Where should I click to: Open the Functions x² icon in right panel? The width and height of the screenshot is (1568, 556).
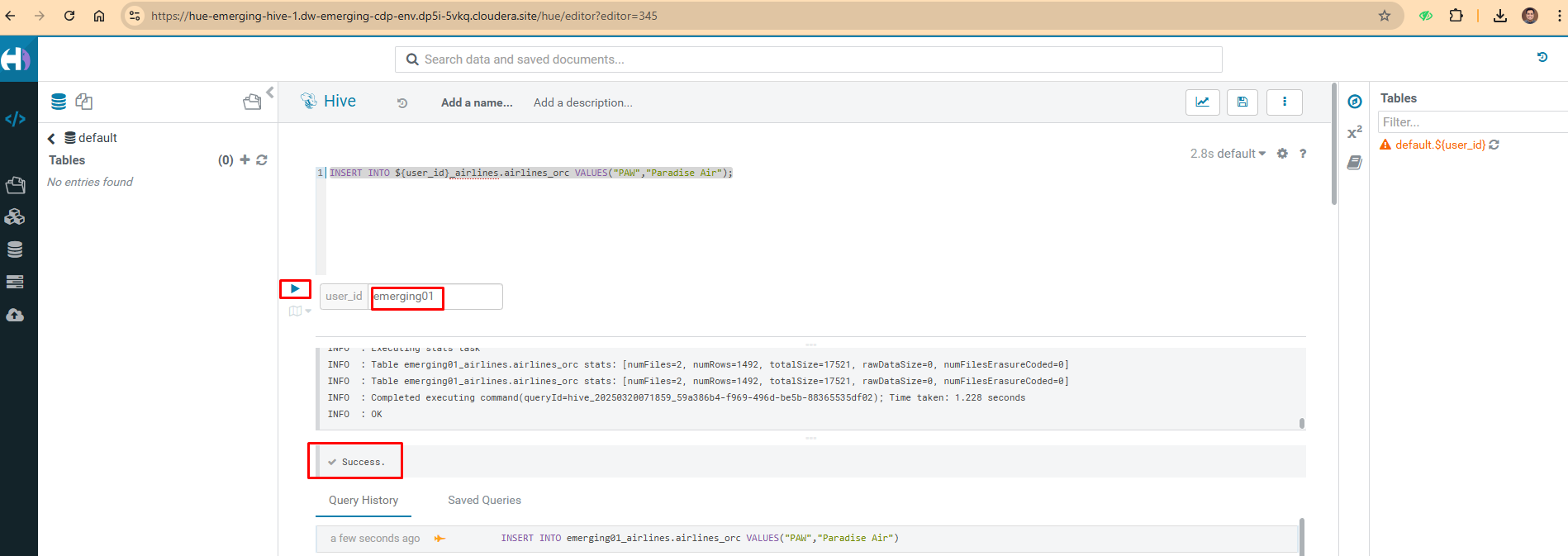(x=1355, y=132)
